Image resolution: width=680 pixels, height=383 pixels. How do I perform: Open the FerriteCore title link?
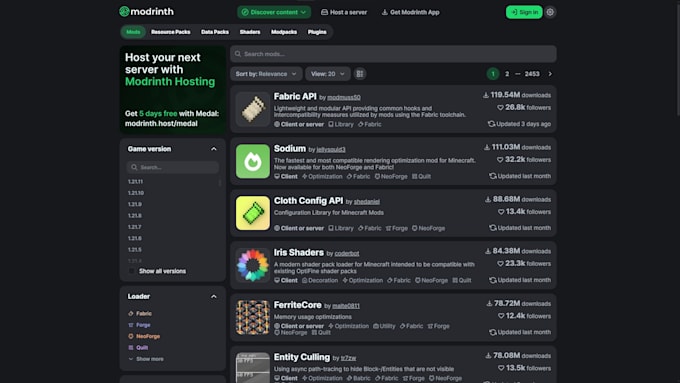coord(298,304)
